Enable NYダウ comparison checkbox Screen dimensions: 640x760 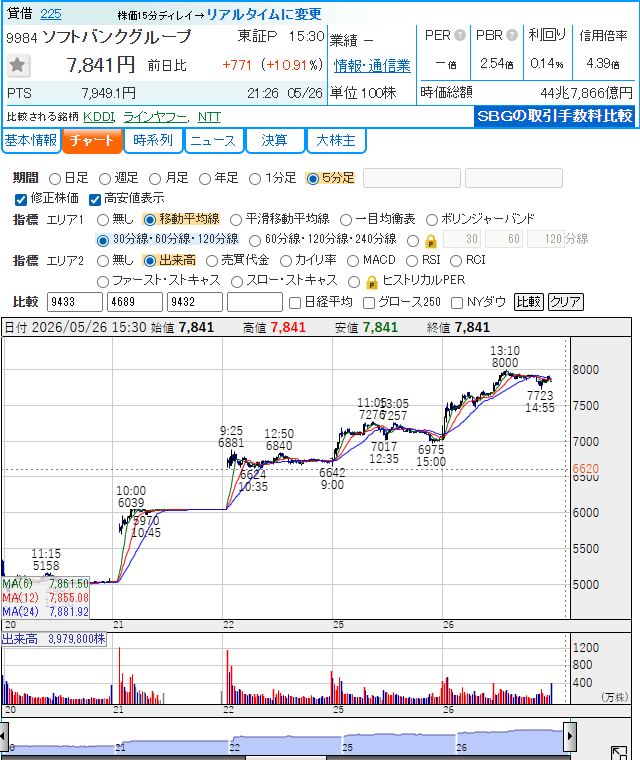pyautogui.click(x=457, y=303)
